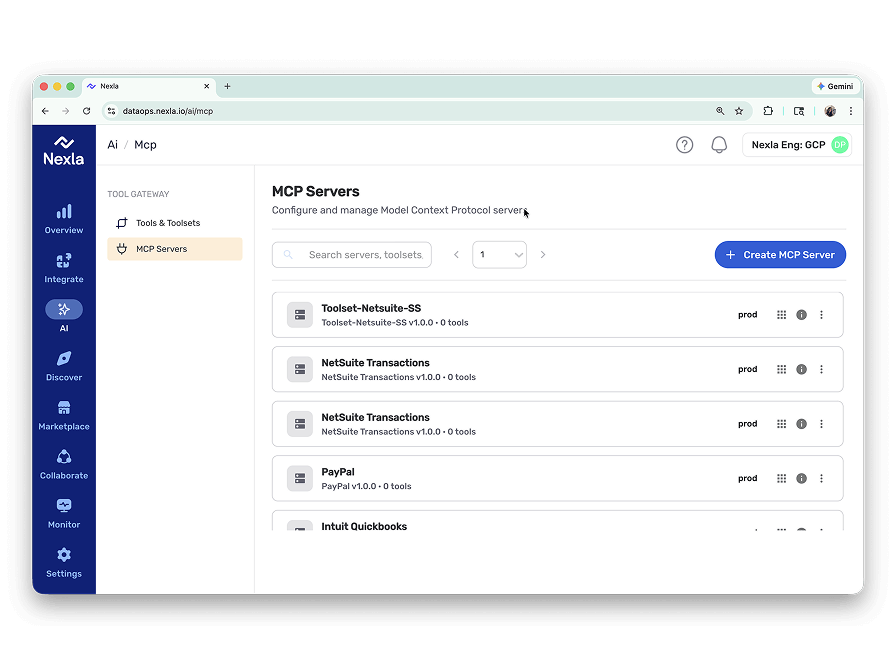This screenshot has width=896, height=660.
Task: Click the grid icon on the Toolset-Netsuite-SS row
Action: 780,314
